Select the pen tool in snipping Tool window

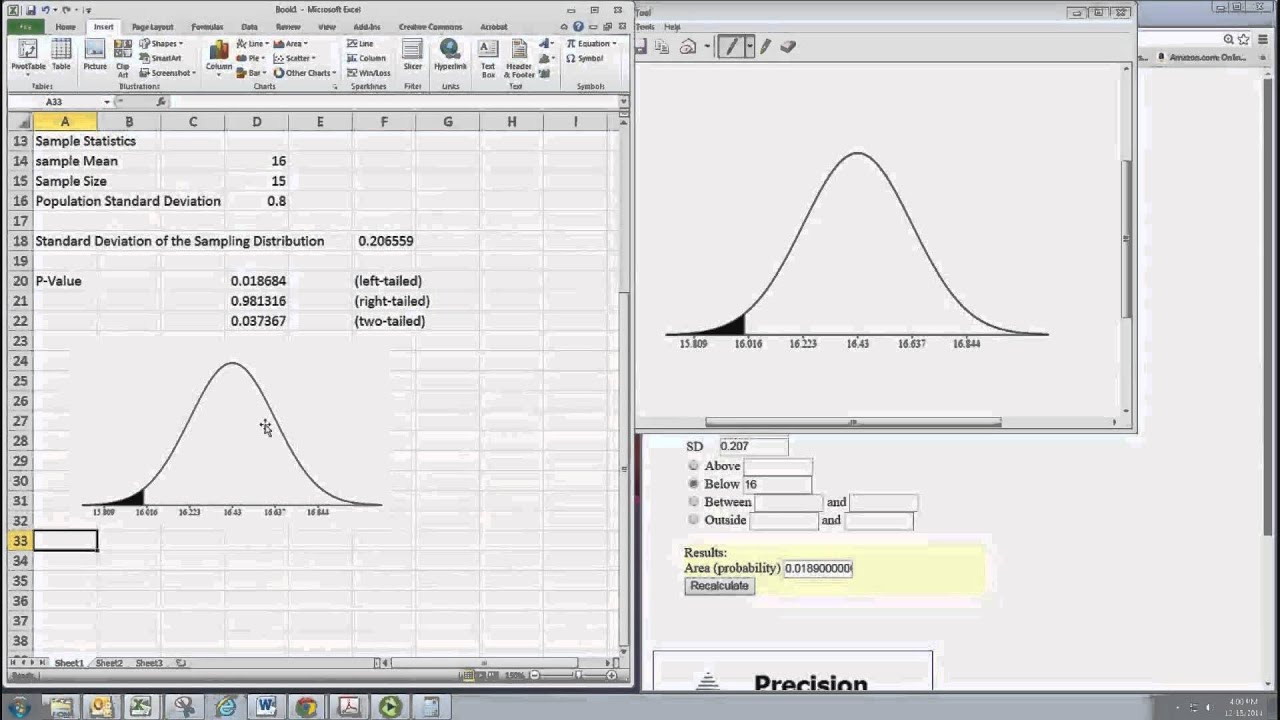tap(731, 46)
